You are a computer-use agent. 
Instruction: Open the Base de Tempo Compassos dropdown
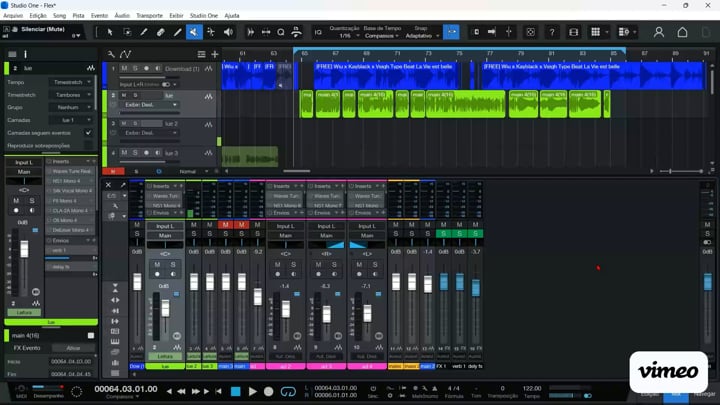382,36
